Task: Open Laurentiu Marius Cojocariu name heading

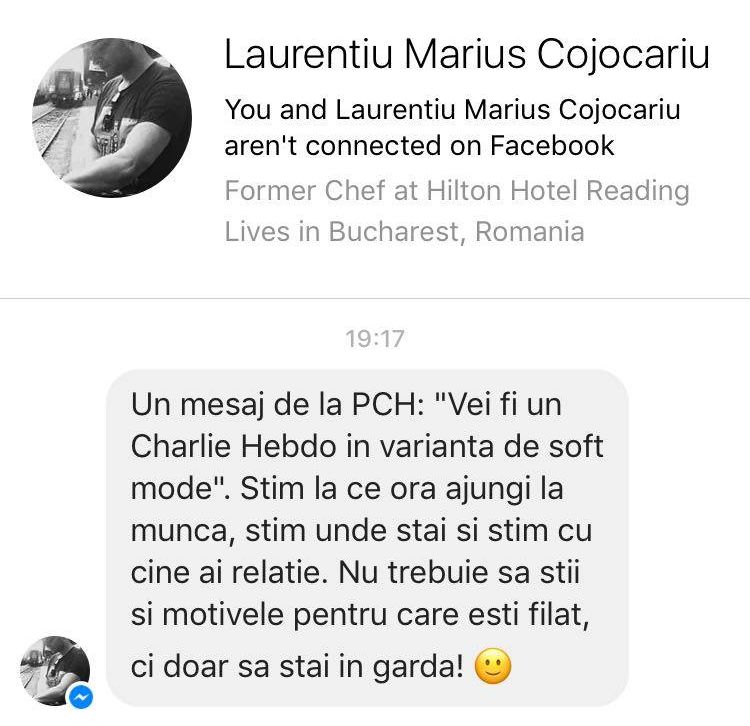Action: pos(467,55)
